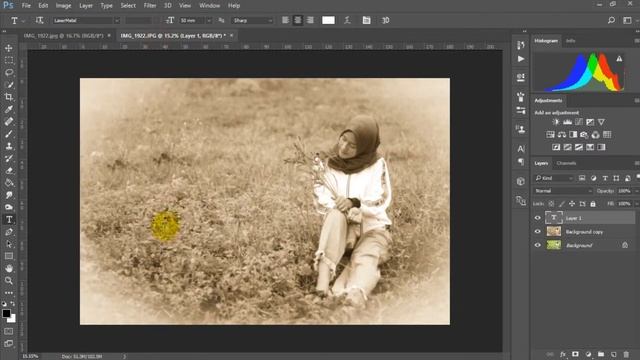Screen dimensions: 640x360
Task: Click the Create warped text icon
Action: pyautogui.click(x=347, y=20)
